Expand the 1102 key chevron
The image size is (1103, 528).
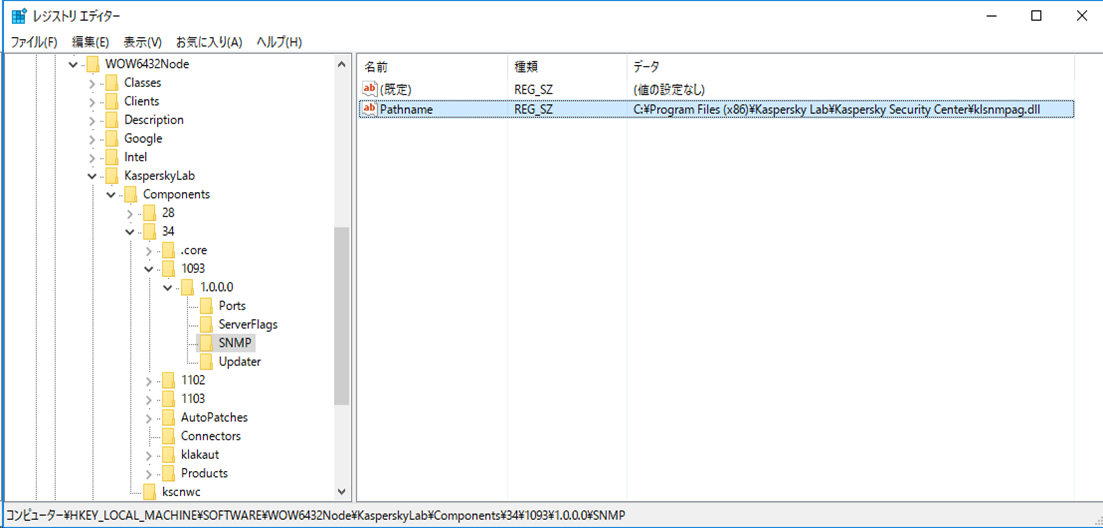[148, 380]
